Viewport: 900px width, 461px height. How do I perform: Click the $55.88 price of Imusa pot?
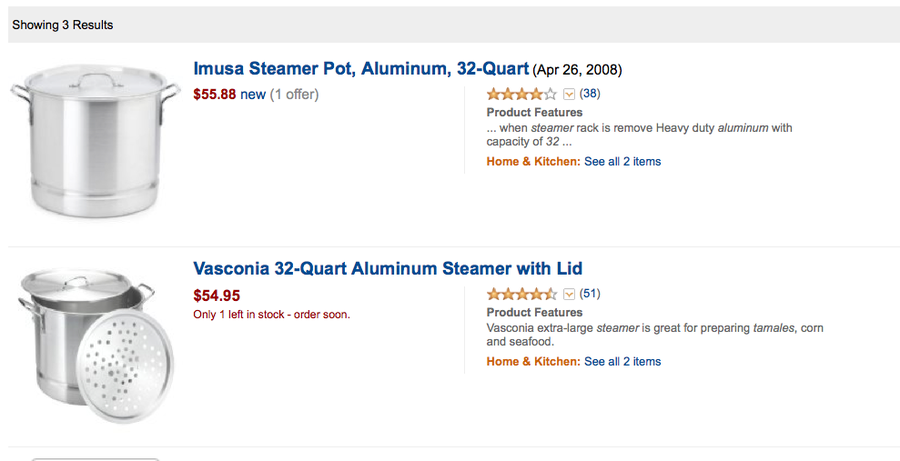(214, 95)
